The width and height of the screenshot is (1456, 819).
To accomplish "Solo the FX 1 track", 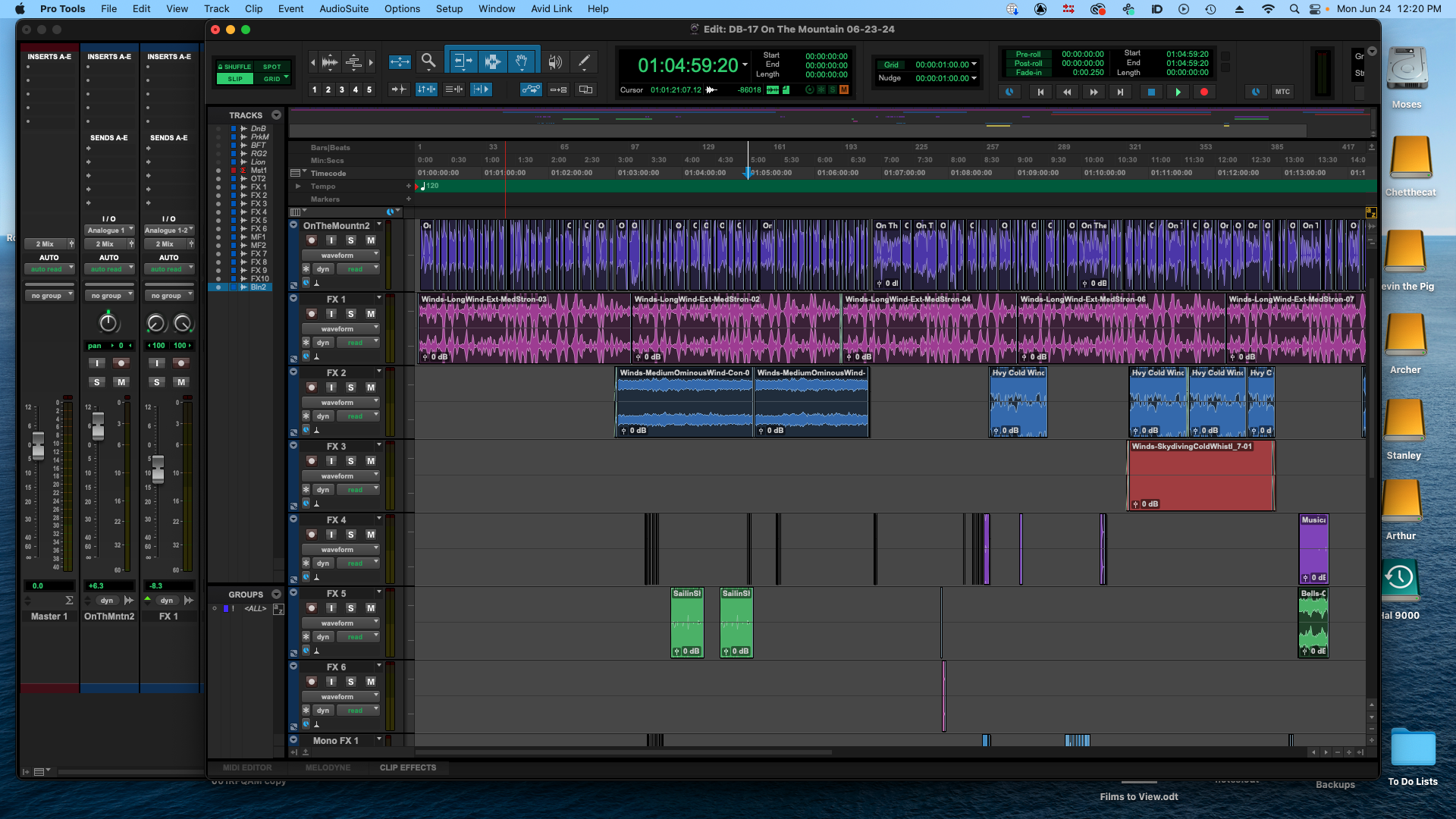I will [x=351, y=314].
